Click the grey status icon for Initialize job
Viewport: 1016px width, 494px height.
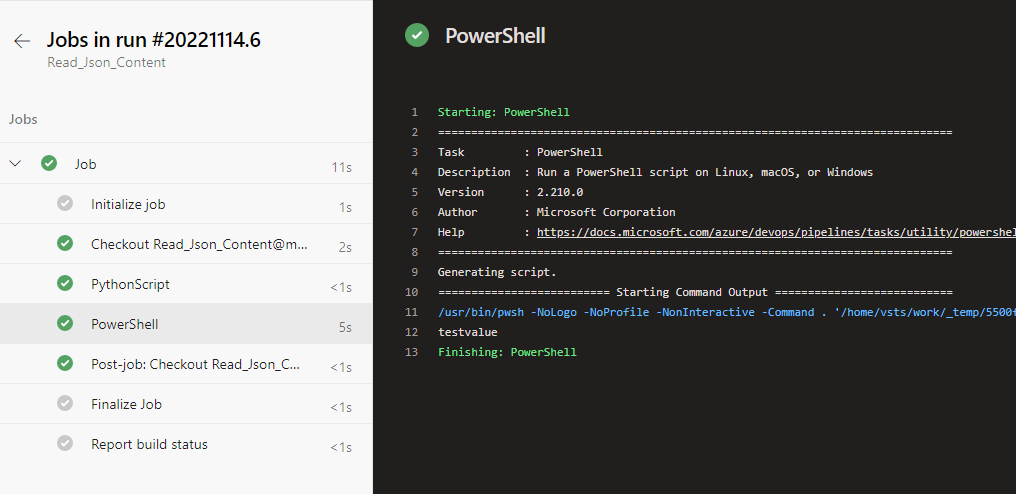[x=65, y=204]
